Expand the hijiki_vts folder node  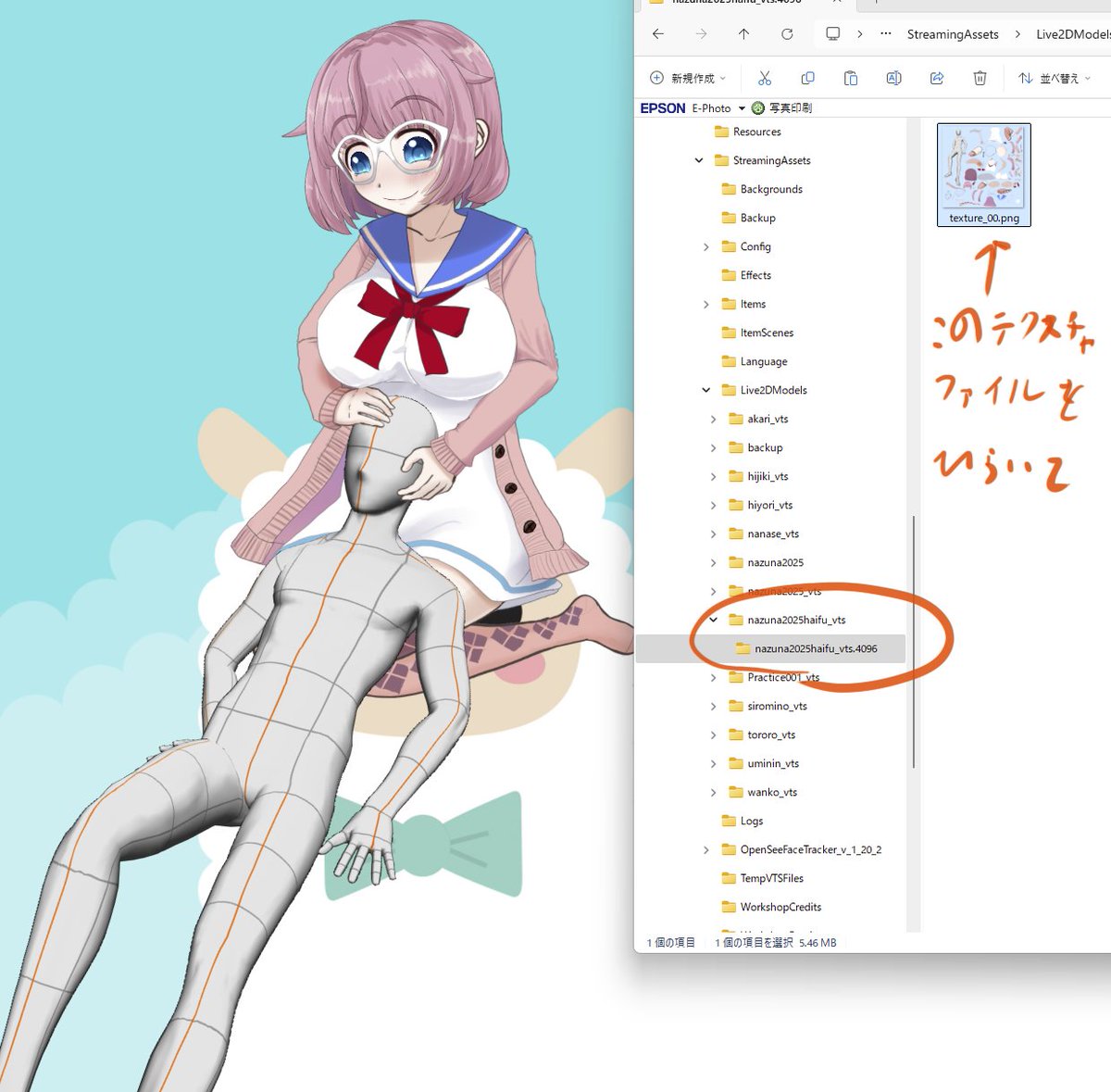[713, 476]
